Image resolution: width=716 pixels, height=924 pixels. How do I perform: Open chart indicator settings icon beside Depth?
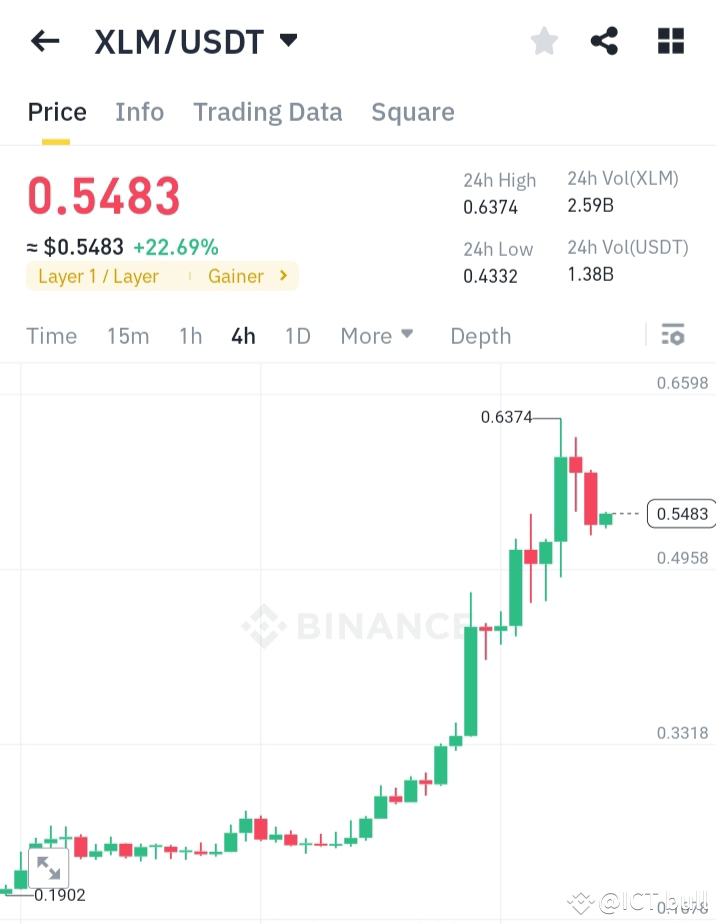coord(673,335)
